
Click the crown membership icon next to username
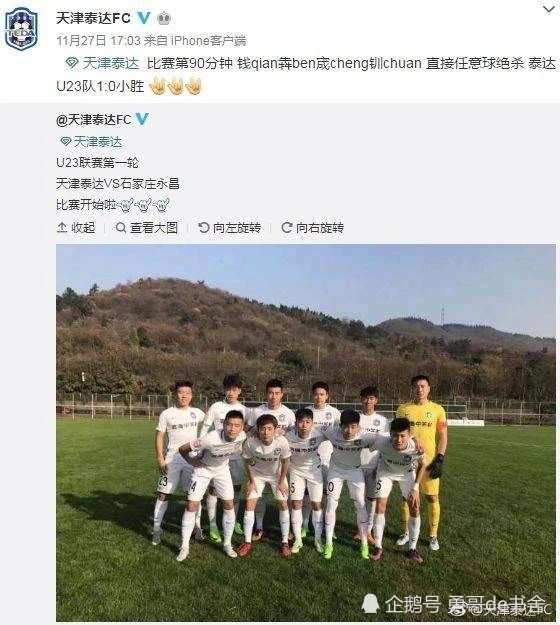pyautogui.click(x=163, y=18)
